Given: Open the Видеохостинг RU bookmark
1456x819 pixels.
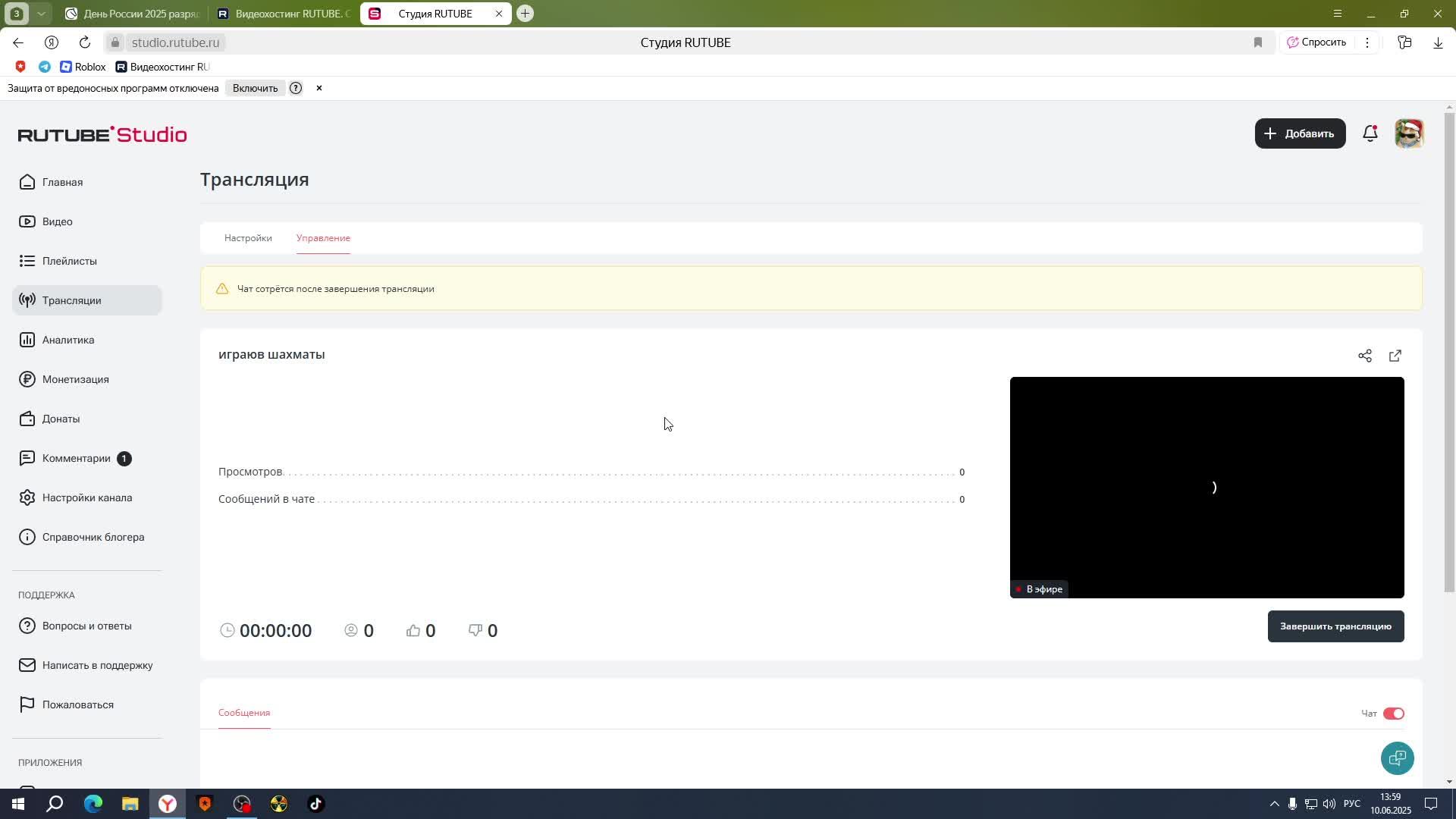Looking at the screenshot, I should tap(162, 67).
